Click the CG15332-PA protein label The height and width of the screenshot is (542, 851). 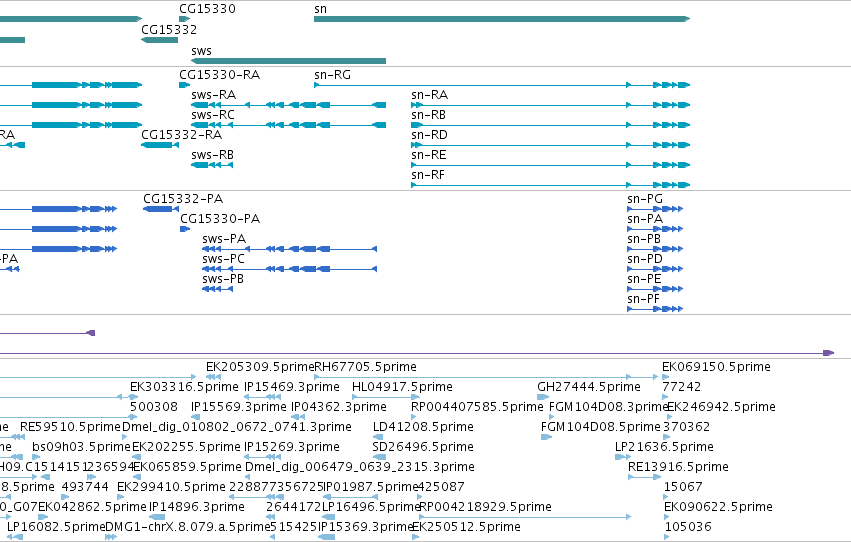coord(183,199)
